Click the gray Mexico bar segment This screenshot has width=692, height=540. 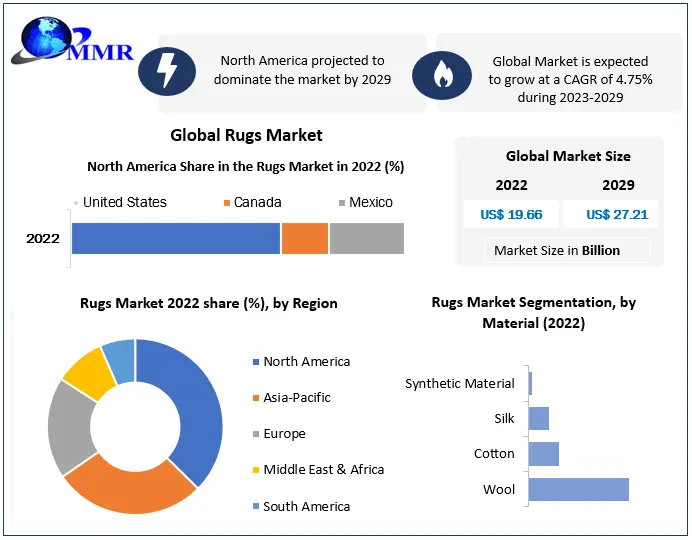366,238
